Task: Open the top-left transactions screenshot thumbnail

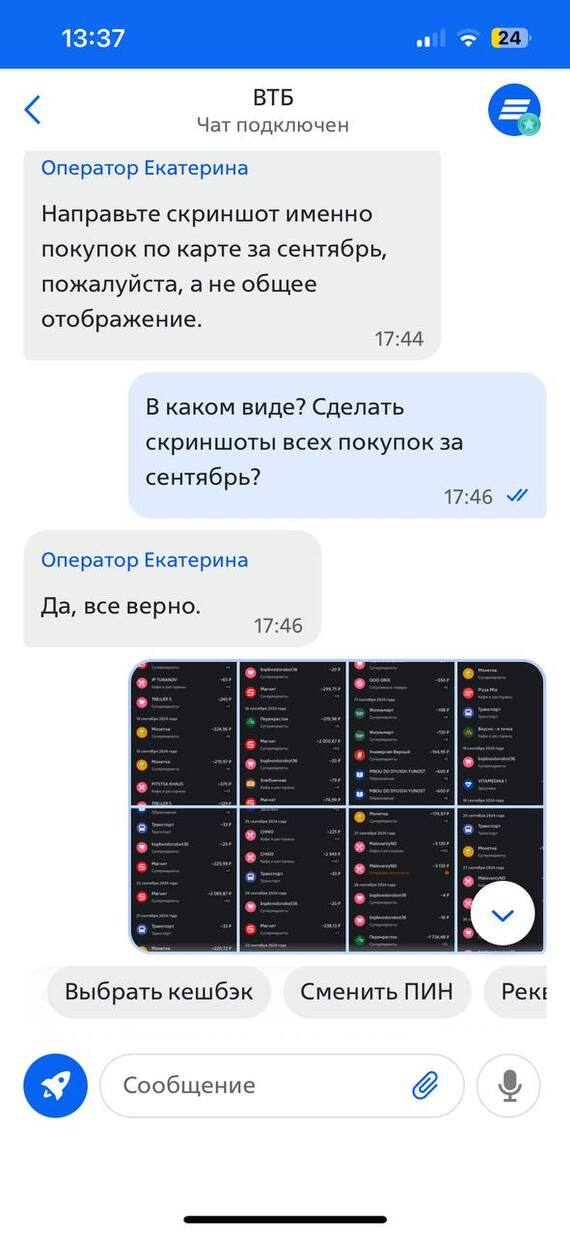Action: 184,733
